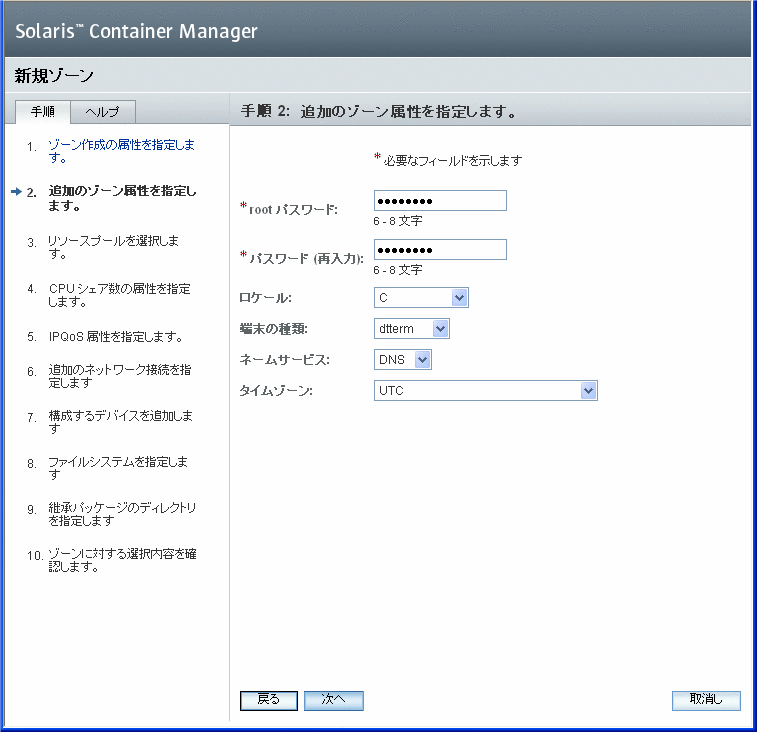Click the 新規ゾーン title text
757x732 pixels.
pyautogui.click(x=54, y=76)
